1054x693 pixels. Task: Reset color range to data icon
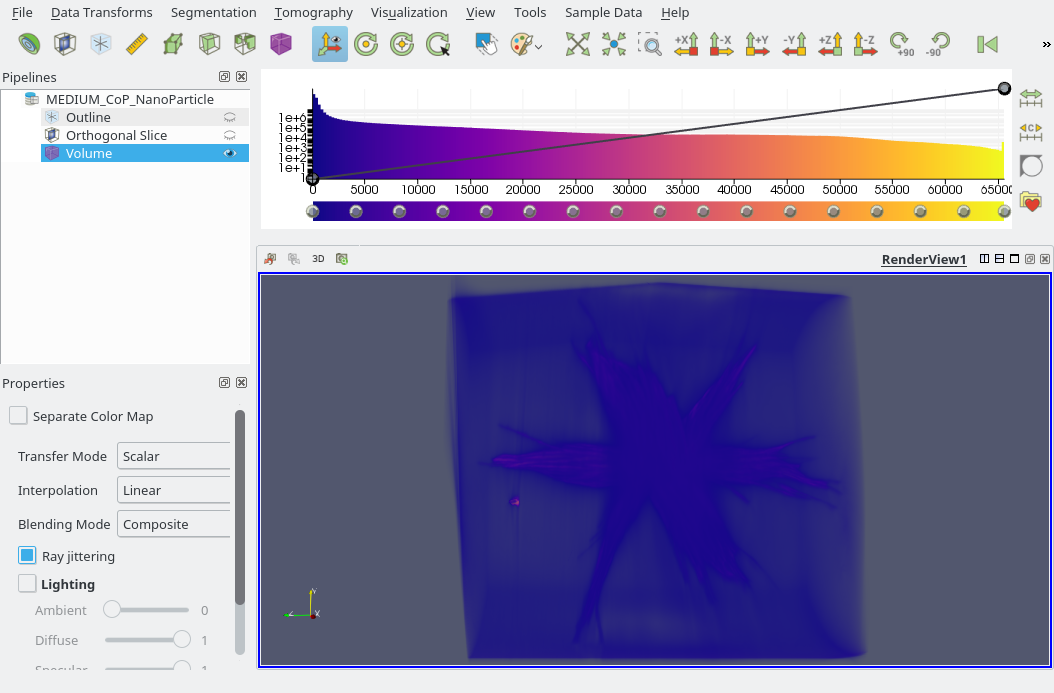point(1030,98)
